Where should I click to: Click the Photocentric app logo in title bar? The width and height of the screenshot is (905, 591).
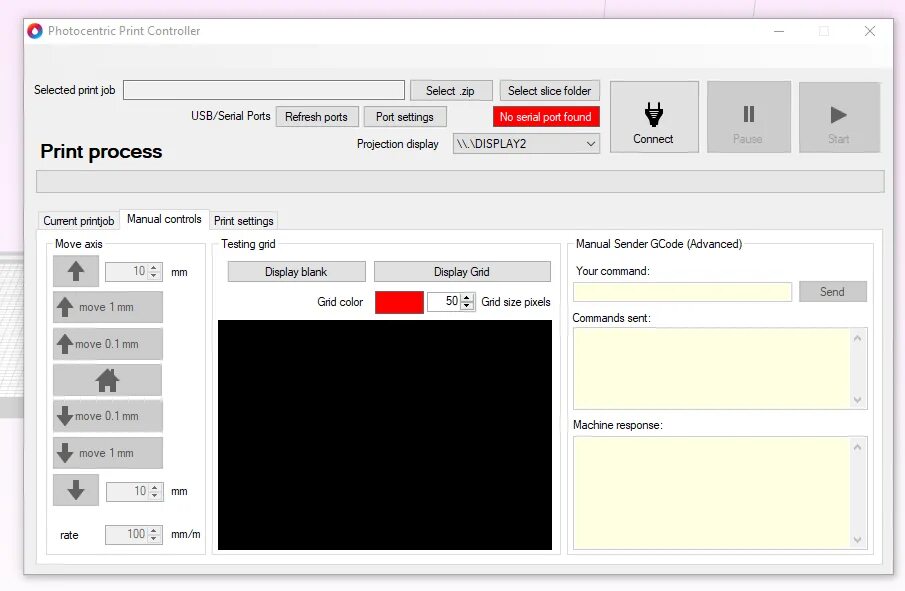35,31
